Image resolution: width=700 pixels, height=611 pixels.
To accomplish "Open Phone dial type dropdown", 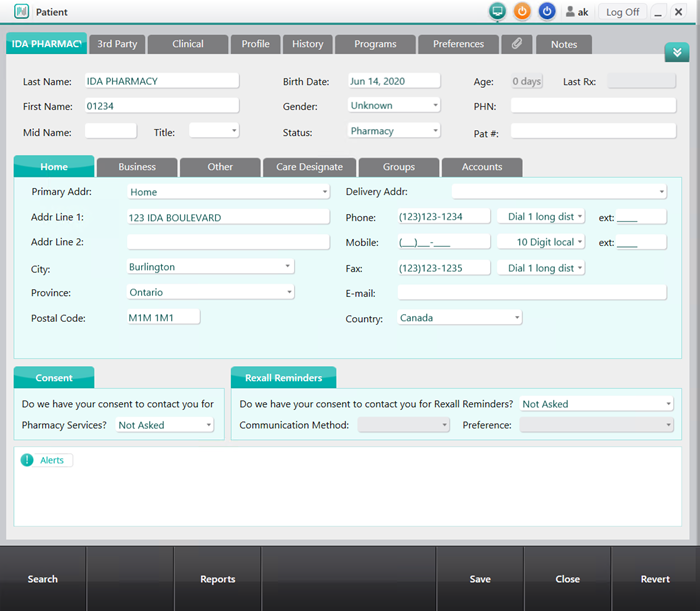I will [x=541, y=216].
